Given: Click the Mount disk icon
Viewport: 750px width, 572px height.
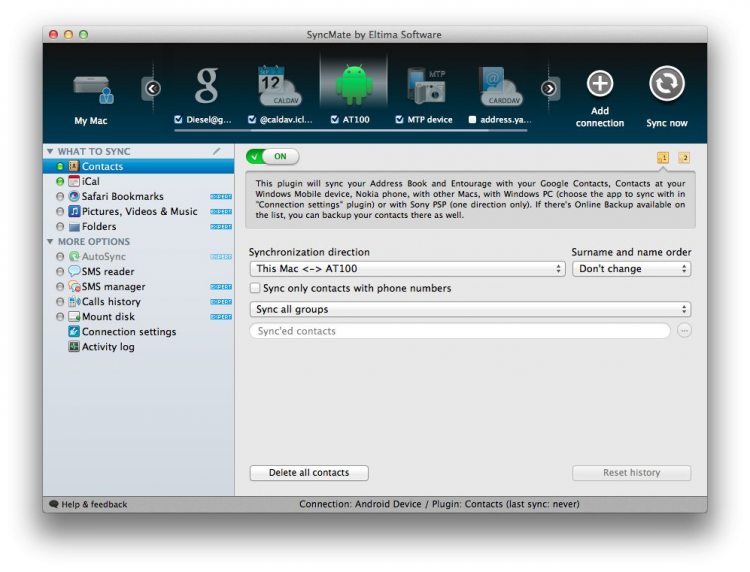Looking at the screenshot, I should [x=74, y=317].
